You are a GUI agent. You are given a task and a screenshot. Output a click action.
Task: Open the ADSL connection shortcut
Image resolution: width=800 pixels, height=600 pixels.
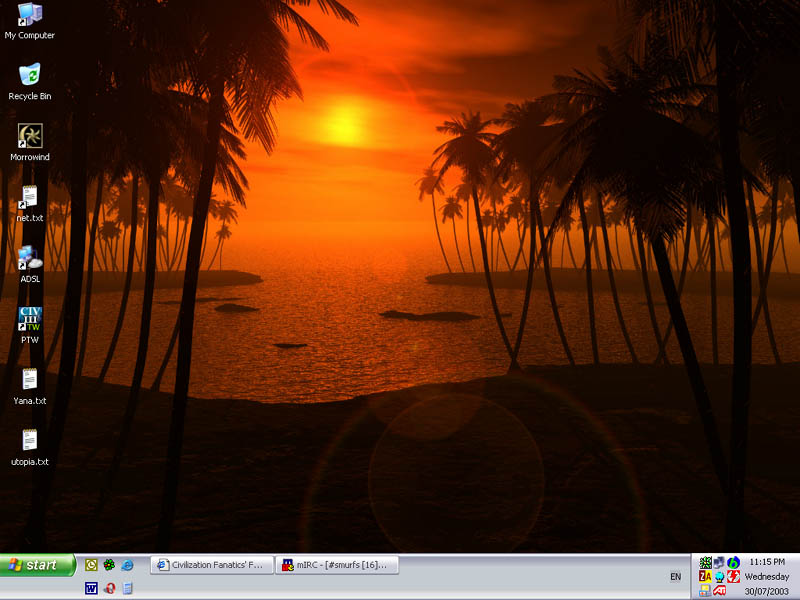click(30, 258)
